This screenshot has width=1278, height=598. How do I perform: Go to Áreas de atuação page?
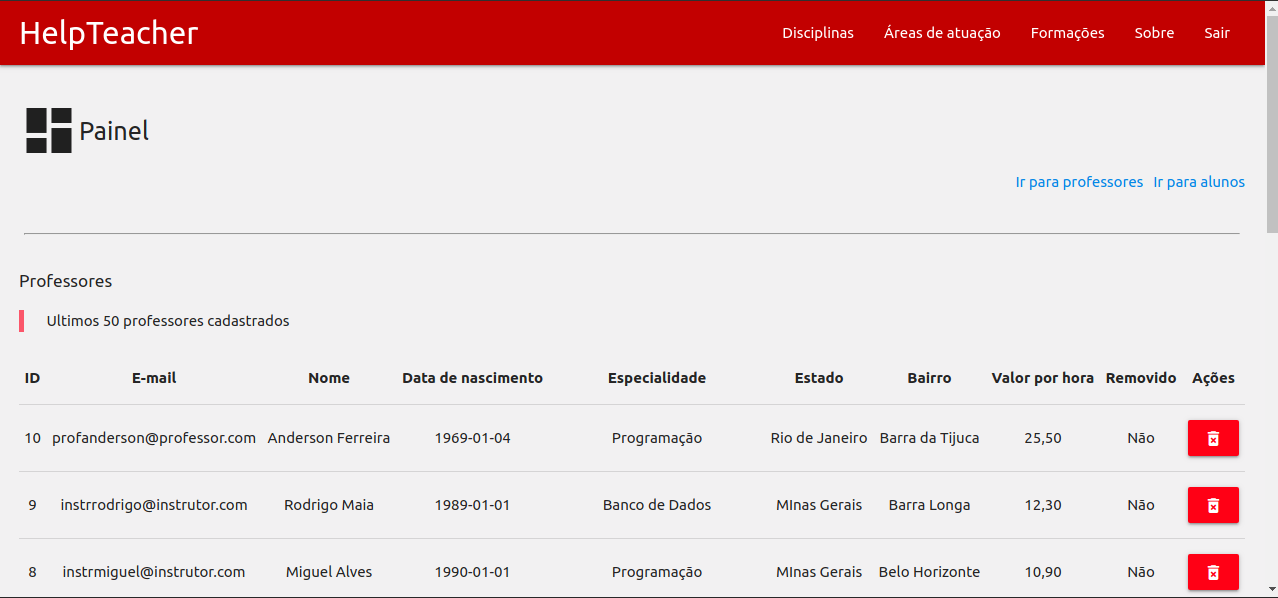point(942,33)
